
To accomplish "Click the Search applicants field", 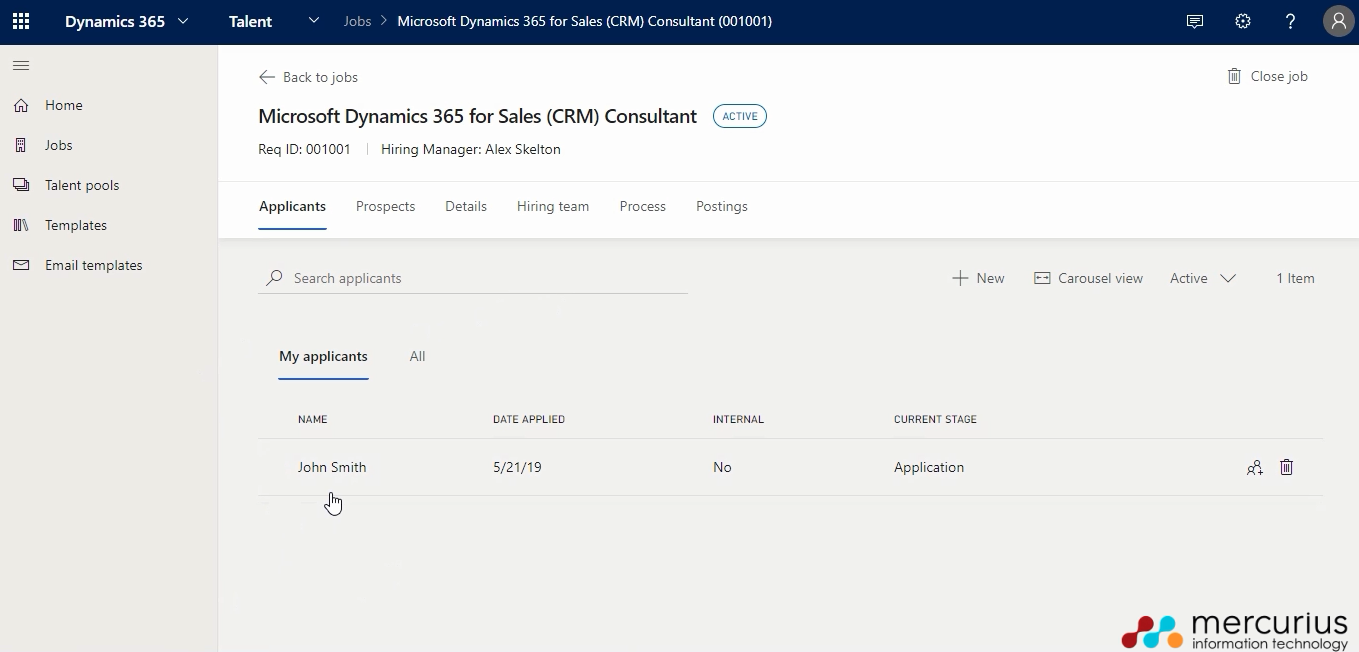I will pos(473,278).
